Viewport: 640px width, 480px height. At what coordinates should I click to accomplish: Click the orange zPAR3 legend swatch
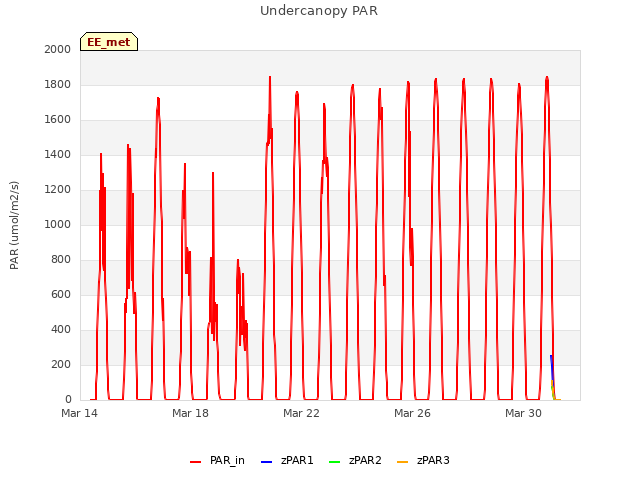(x=402, y=462)
